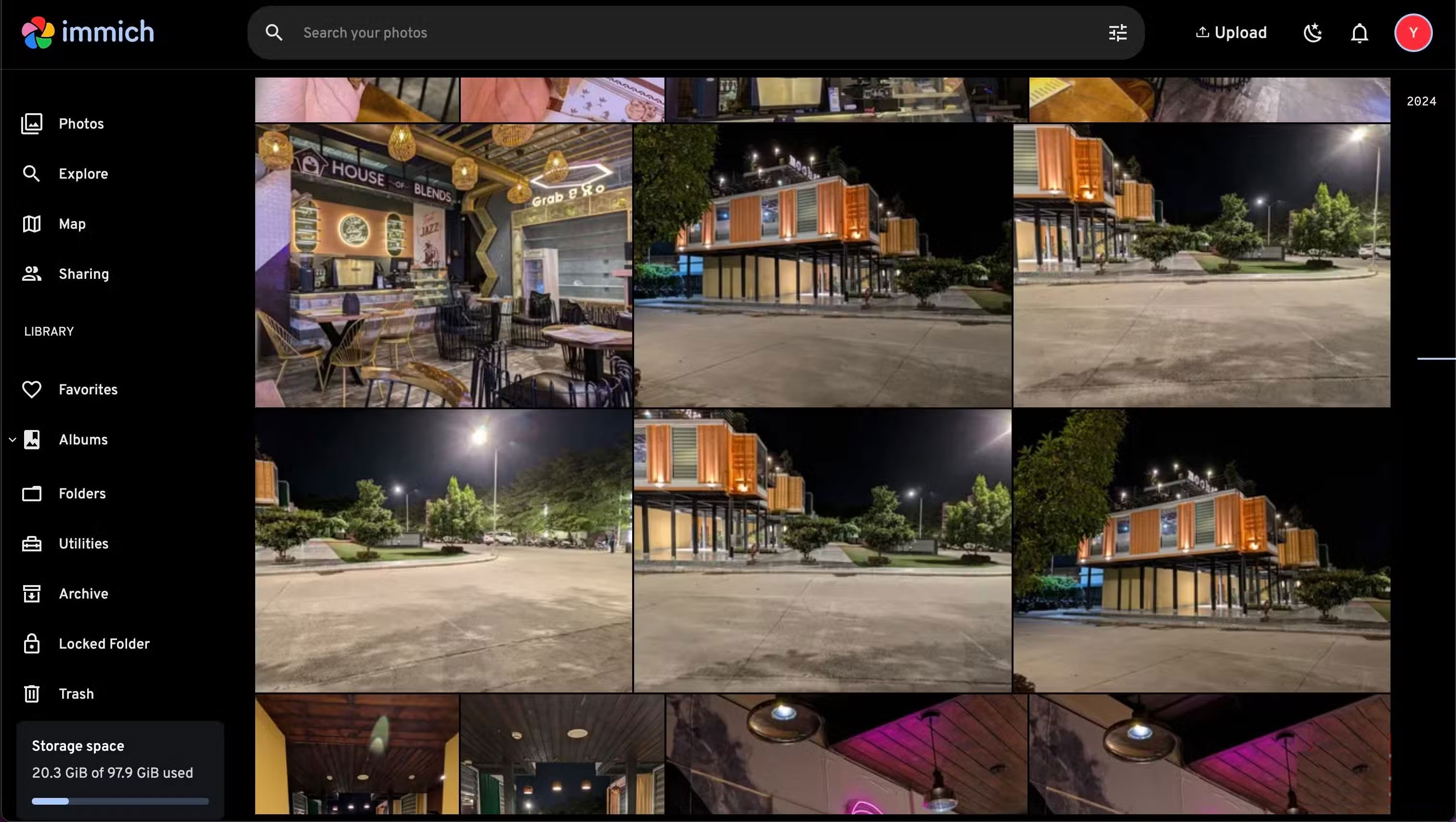Jump to 2024 on timeline scrubber
This screenshot has width=1456, height=822.
(1420, 101)
